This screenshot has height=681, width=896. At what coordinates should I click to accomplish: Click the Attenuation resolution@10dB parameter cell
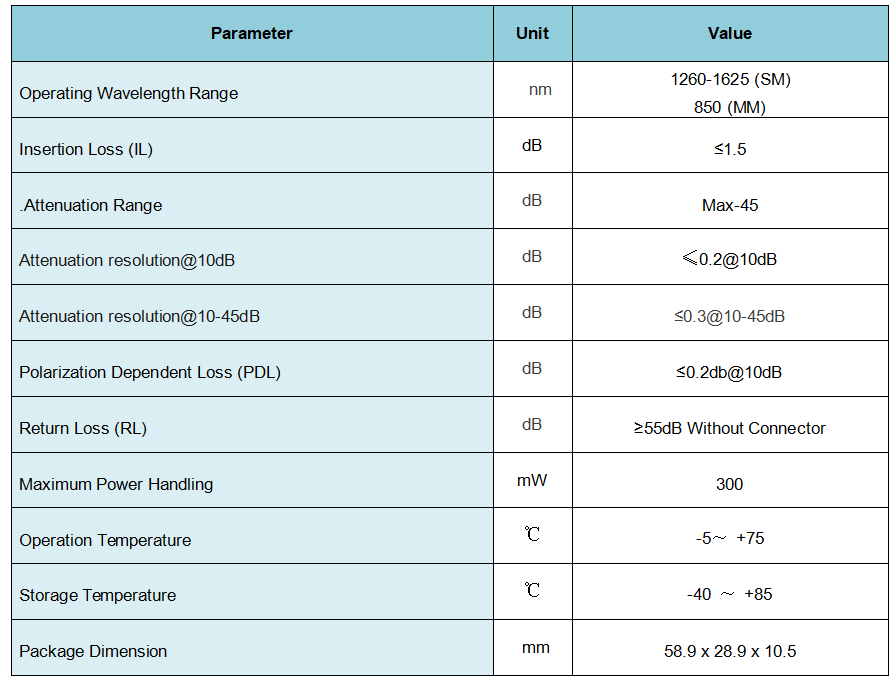coord(127,260)
